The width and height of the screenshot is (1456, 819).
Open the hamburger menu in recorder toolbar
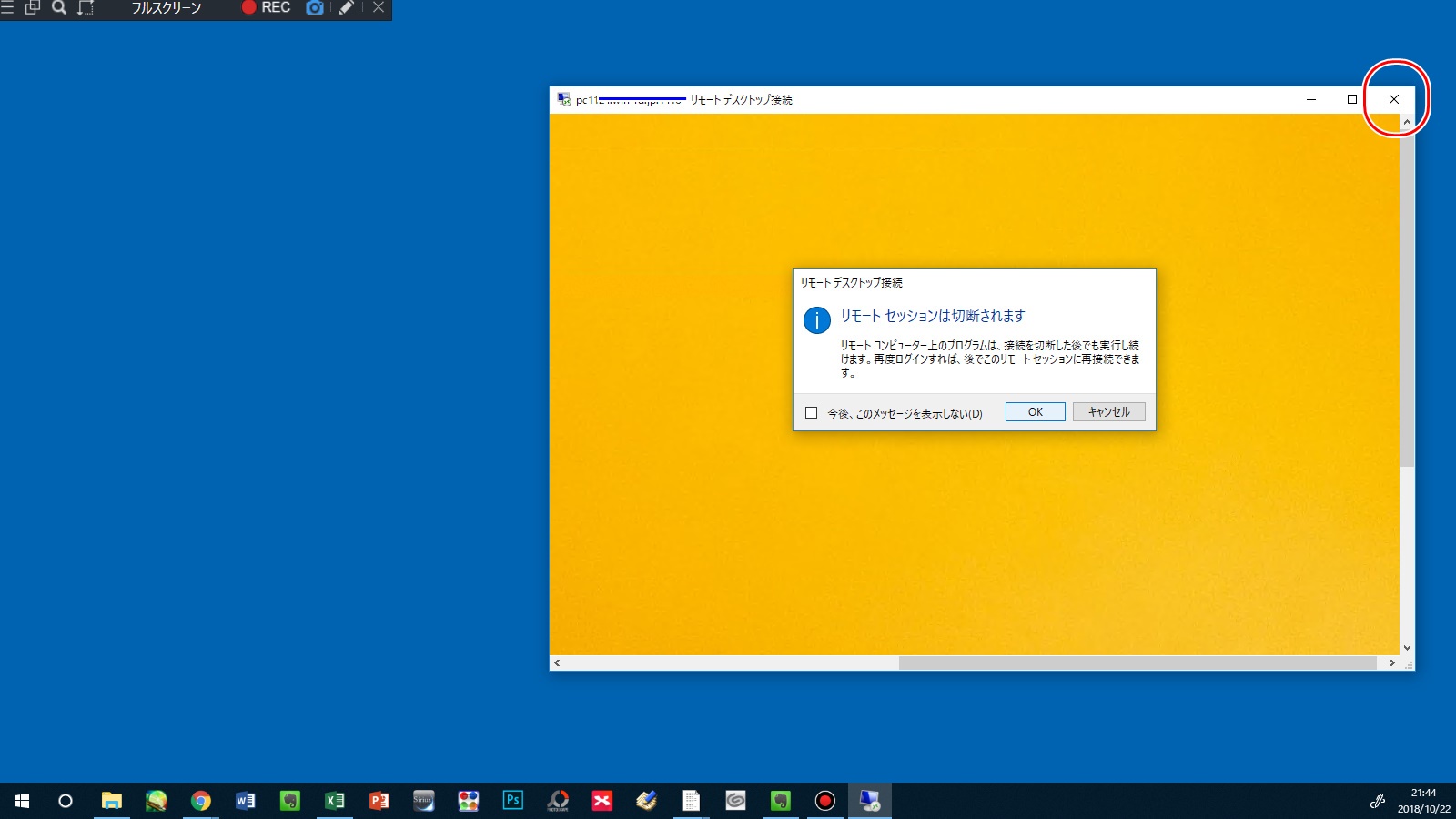7,8
